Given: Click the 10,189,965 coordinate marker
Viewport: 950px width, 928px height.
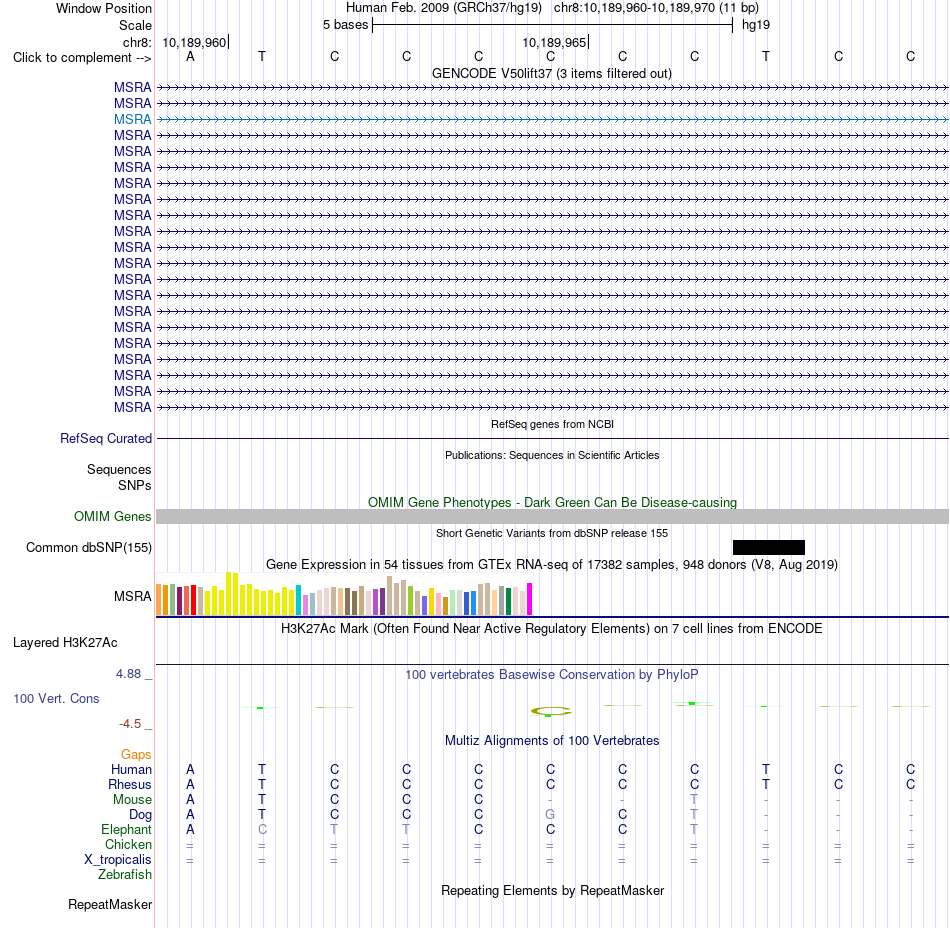Looking at the screenshot, I should pyautogui.click(x=554, y=42).
